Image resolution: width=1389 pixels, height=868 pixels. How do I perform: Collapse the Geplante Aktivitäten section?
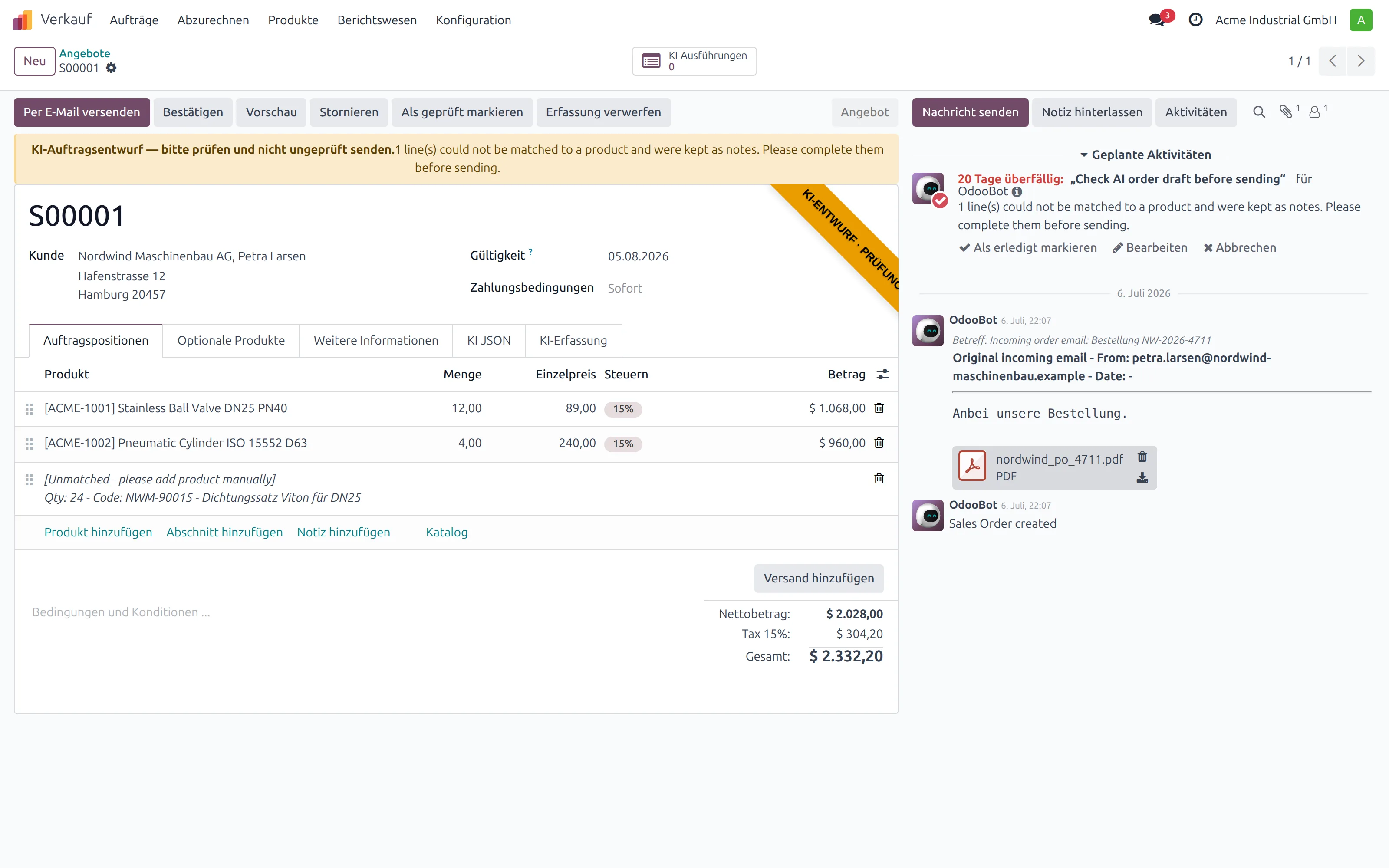click(x=1145, y=155)
